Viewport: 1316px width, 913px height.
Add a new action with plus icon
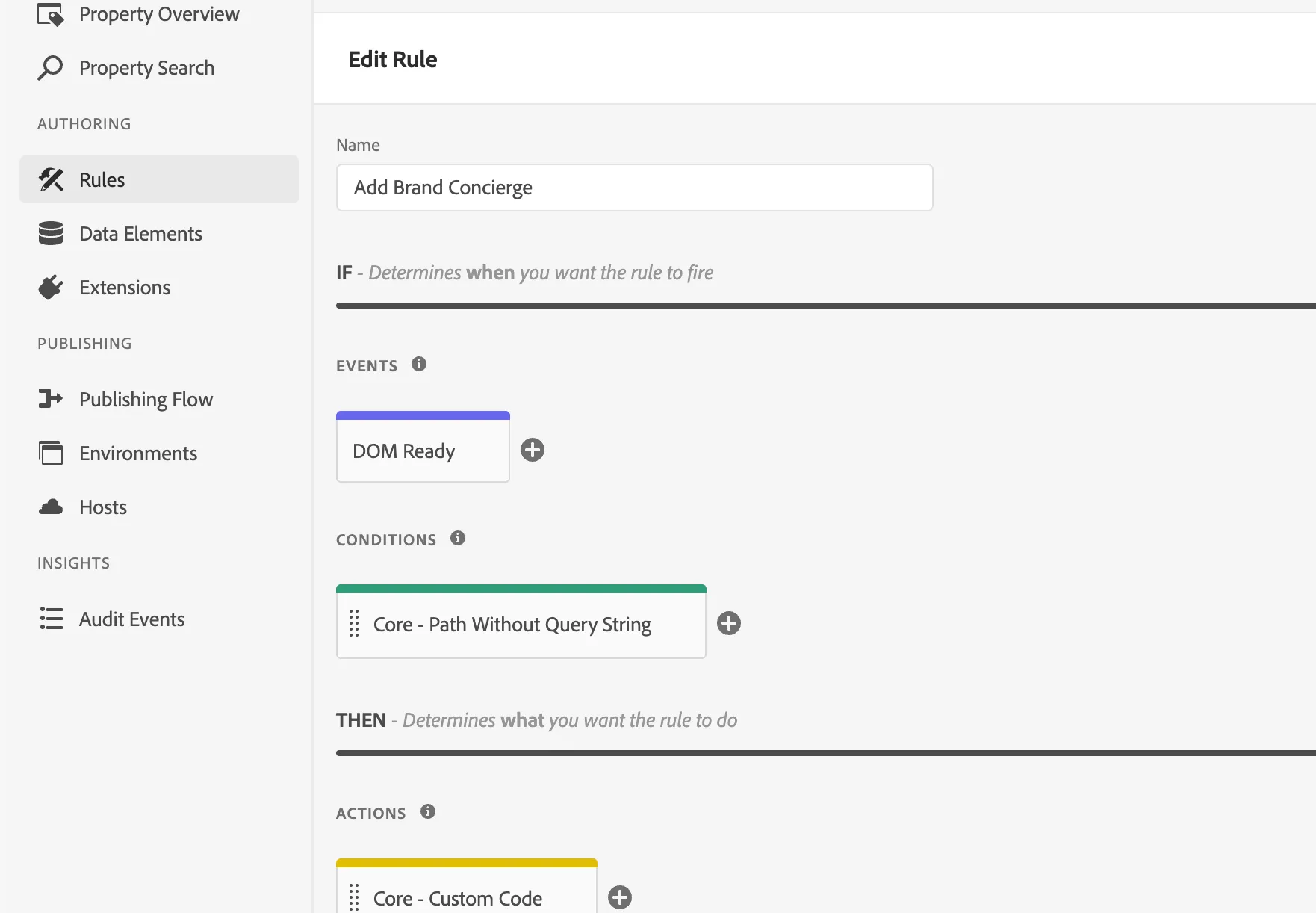[x=620, y=897]
